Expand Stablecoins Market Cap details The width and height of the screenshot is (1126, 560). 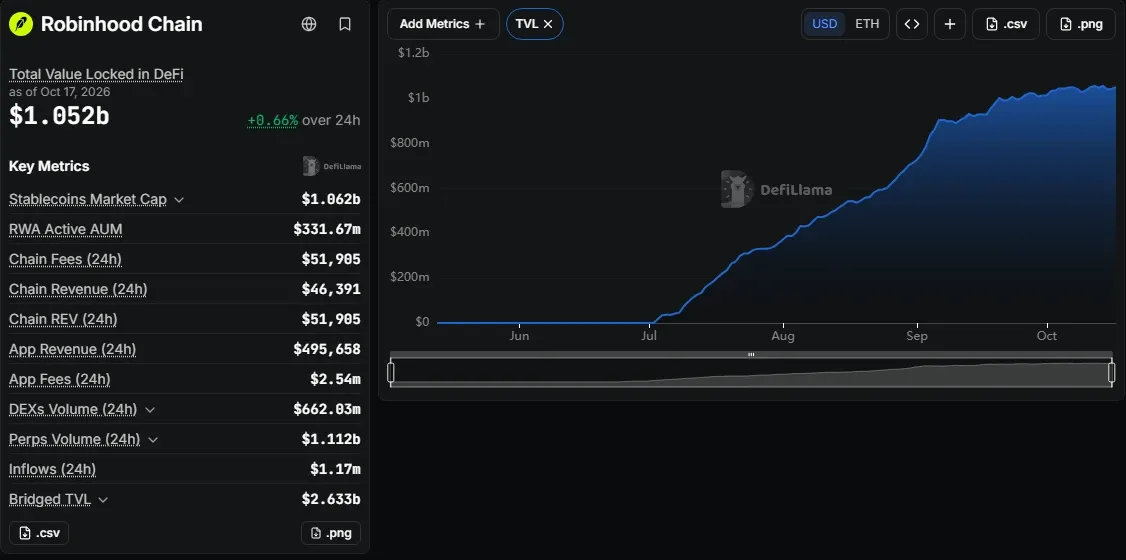(x=179, y=200)
